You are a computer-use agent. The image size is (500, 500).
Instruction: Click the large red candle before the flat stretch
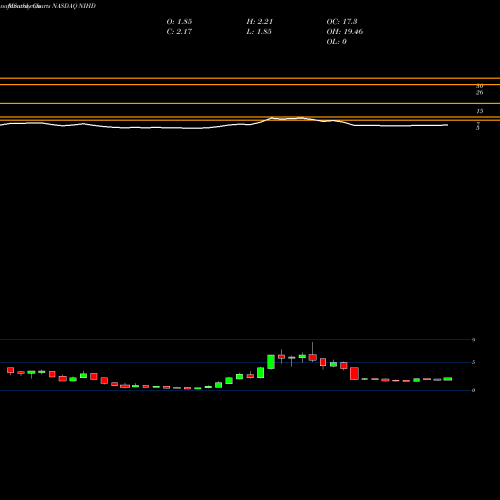(354, 373)
